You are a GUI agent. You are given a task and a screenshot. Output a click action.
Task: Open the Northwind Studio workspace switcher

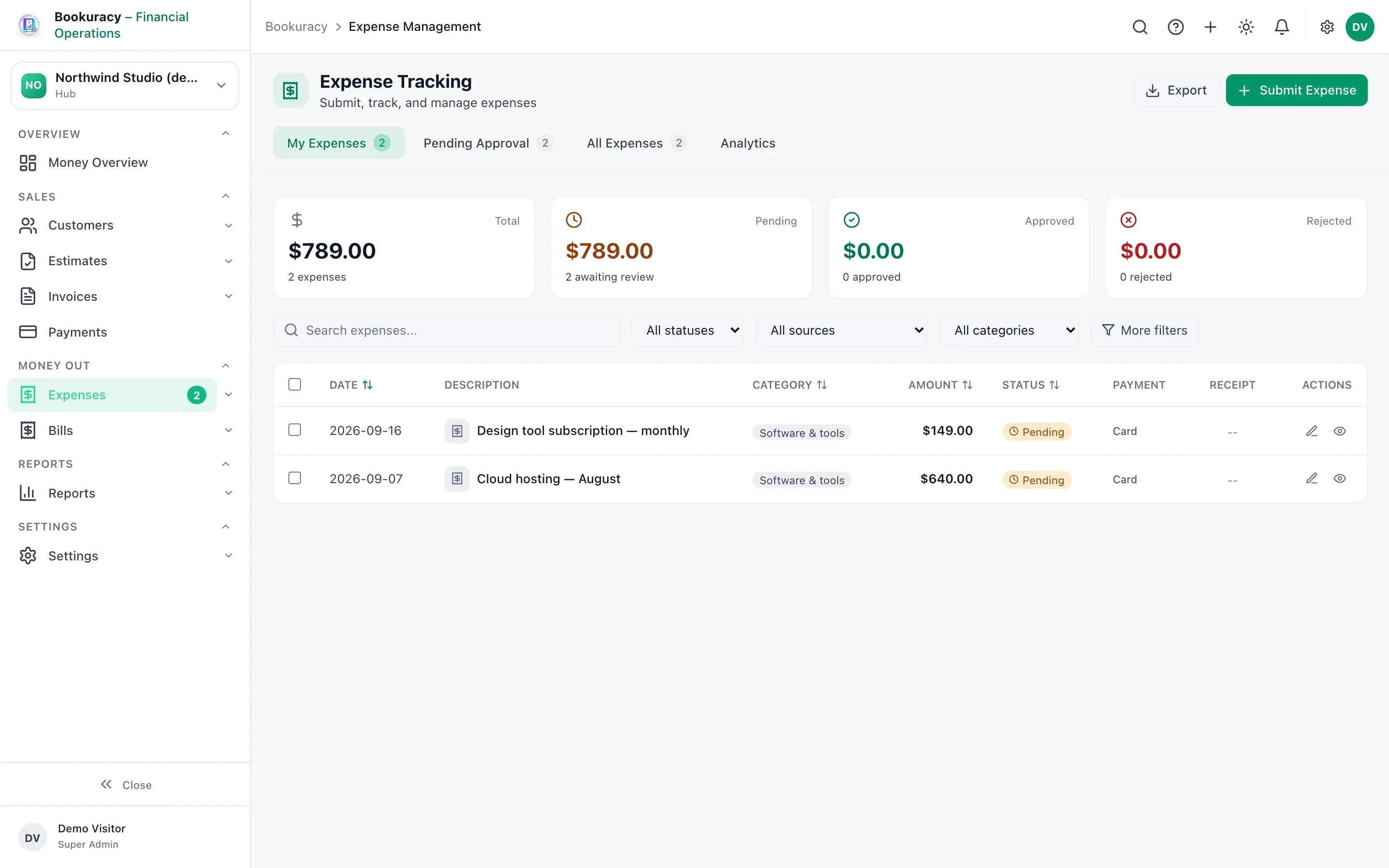pyautogui.click(x=125, y=85)
